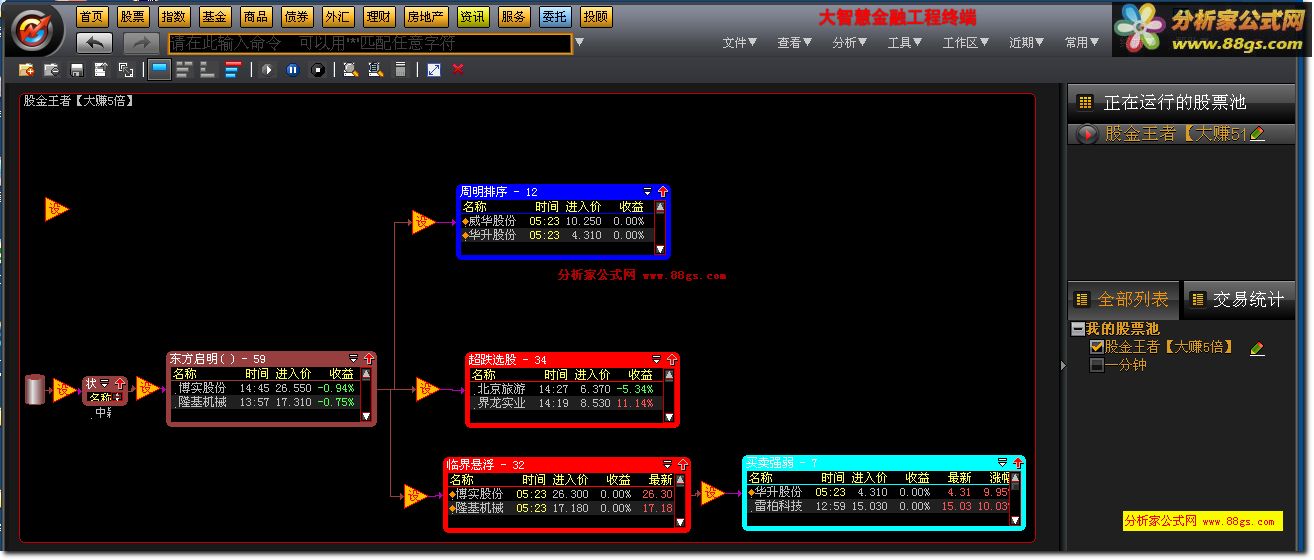Click the up arrow on 东方启明 box

[368, 358]
